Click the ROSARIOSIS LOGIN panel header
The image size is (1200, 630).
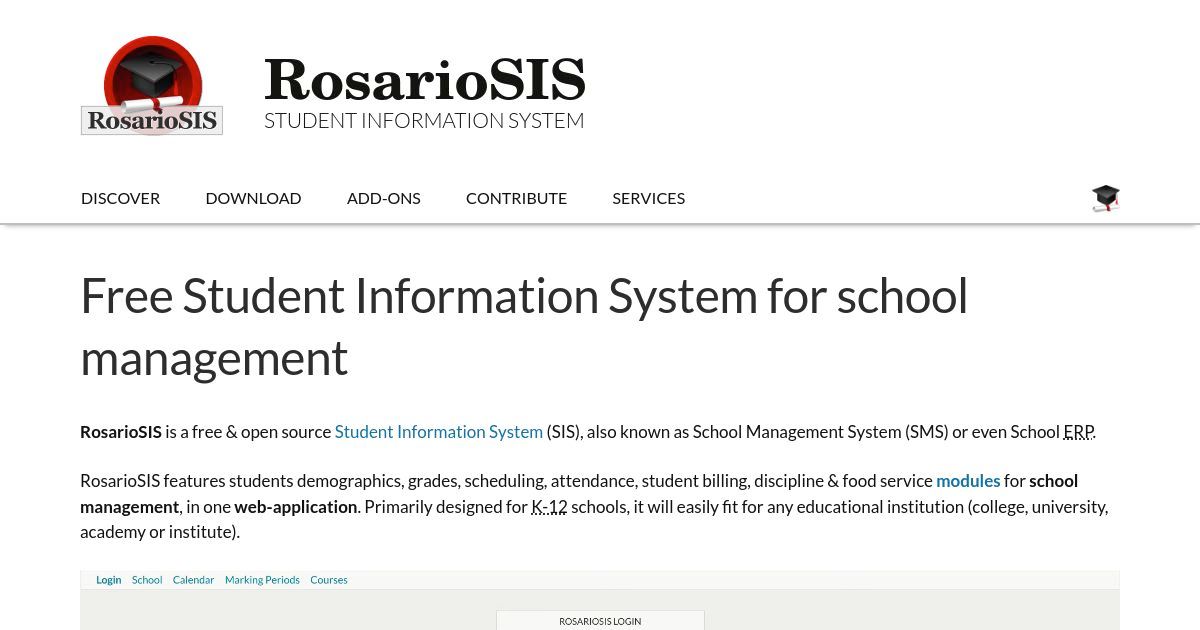click(600, 621)
